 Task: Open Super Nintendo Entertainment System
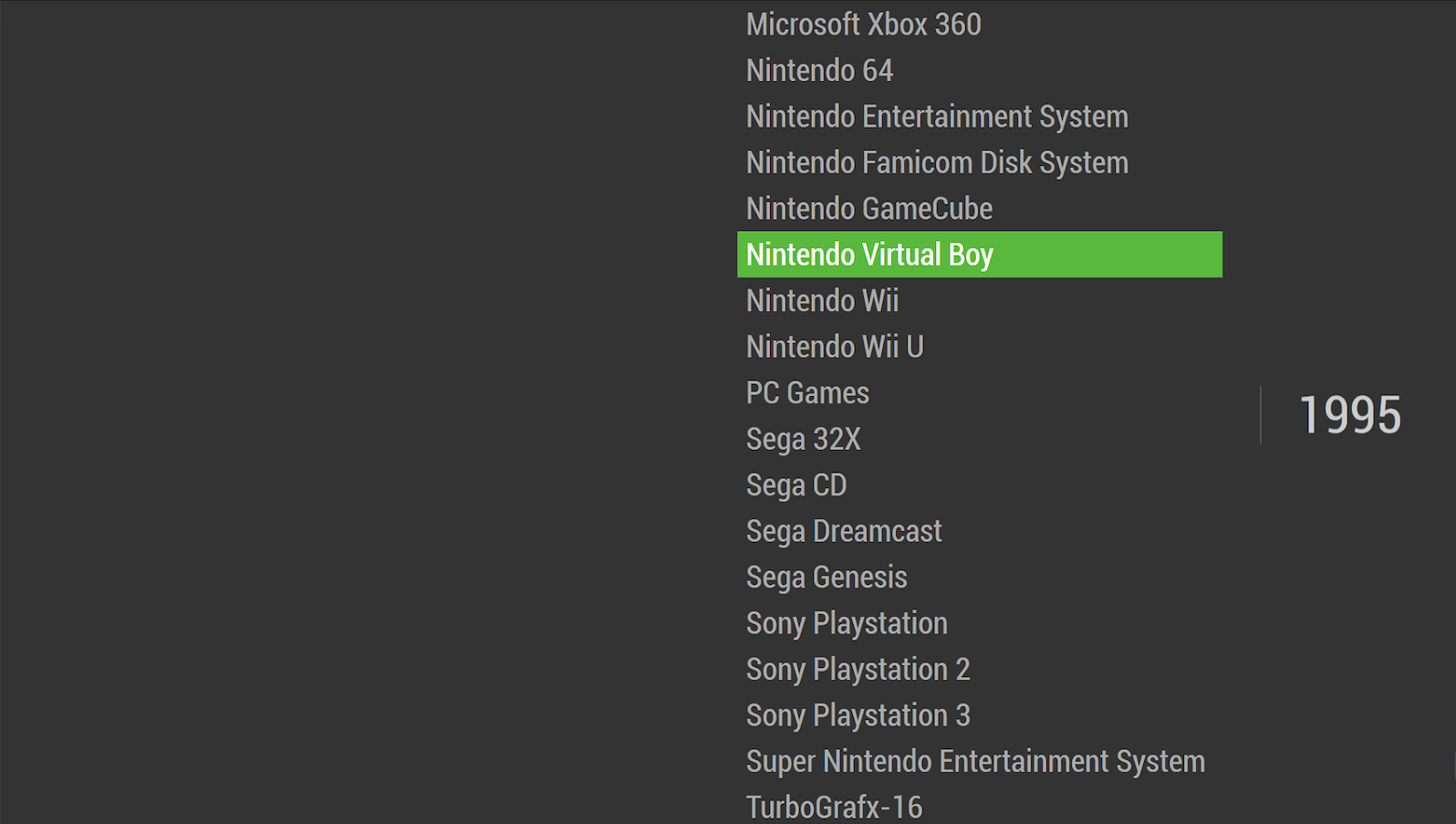[x=975, y=762]
